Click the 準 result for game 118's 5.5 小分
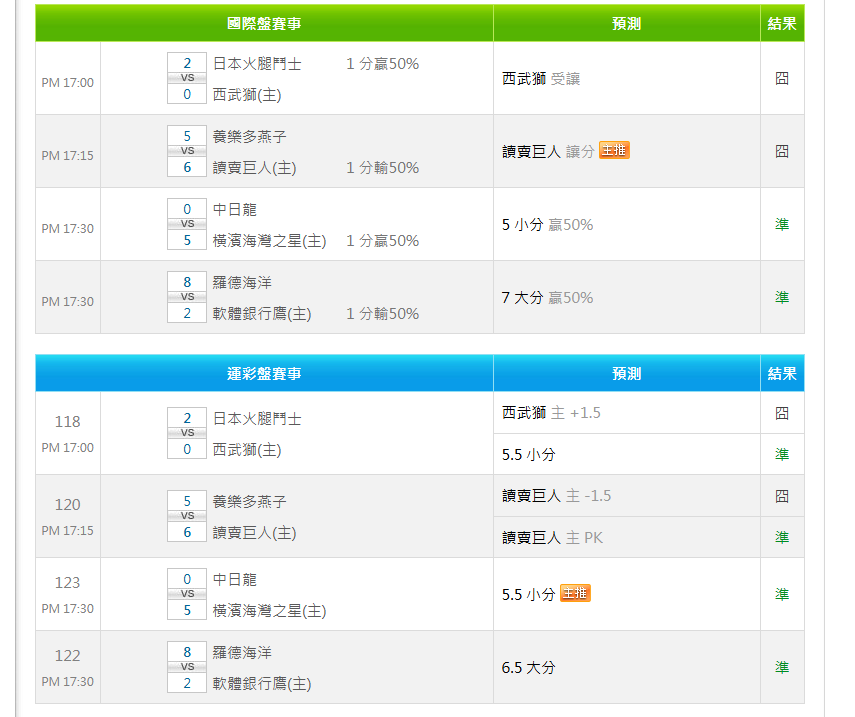 (782, 454)
